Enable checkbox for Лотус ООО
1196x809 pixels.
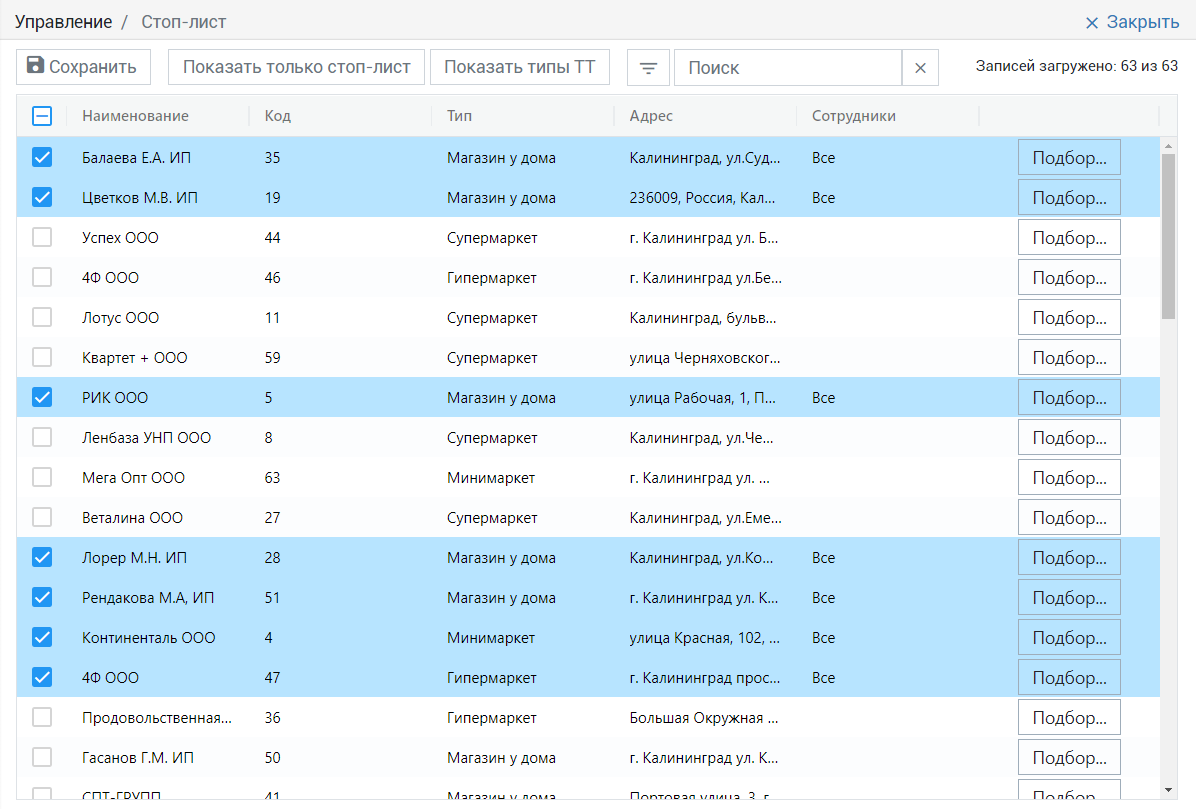(42, 317)
